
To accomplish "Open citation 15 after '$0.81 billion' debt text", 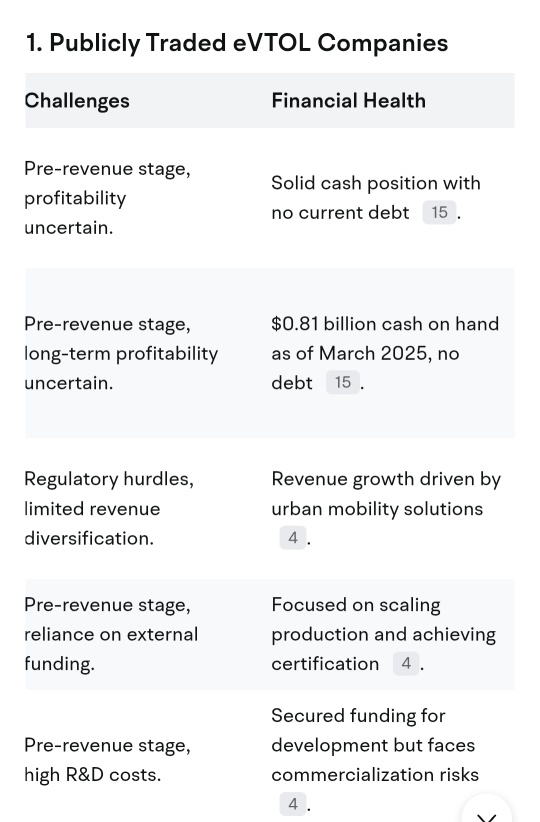I will pos(343,382).
